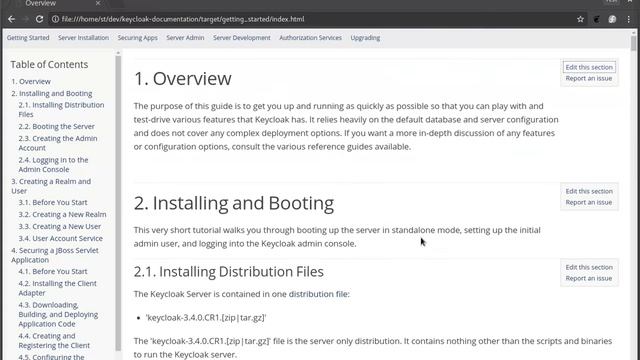This screenshot has width=640, height=360.
Task: Report an issue for Installing and Booting
Action: [x=589, y=202]
